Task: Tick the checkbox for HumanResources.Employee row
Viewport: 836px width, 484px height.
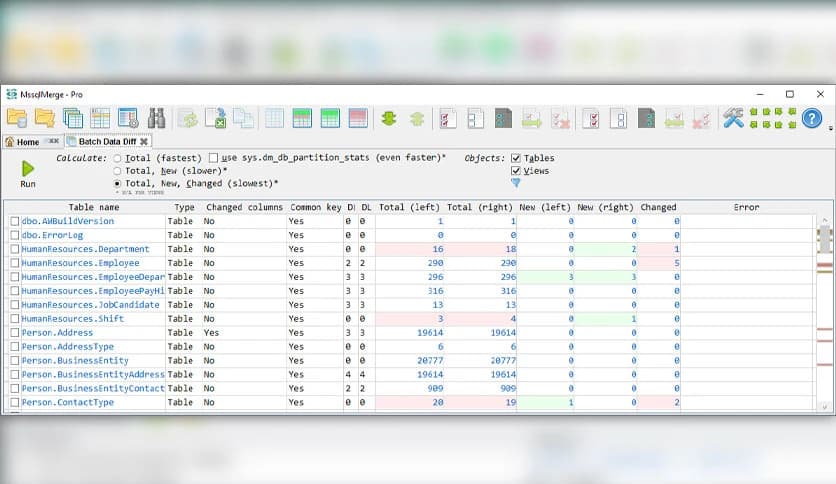Action: pos(15,263)
